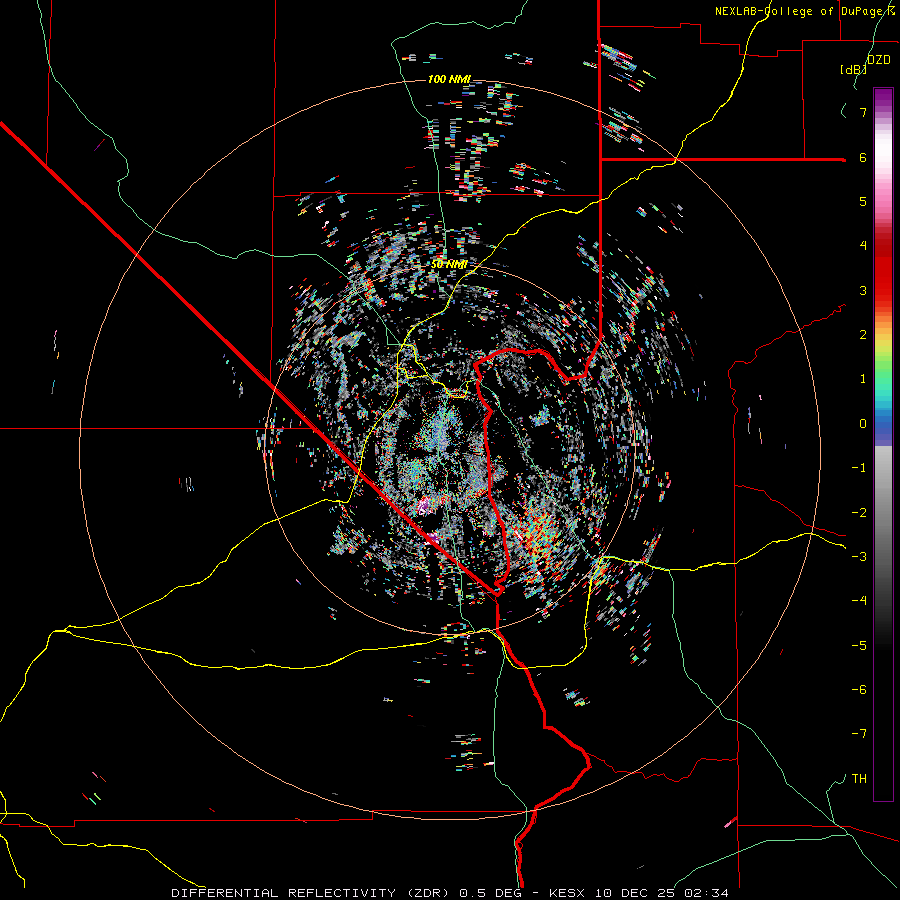Screen dimensions: 900x900
Task: Click the [dB] unit label
Action: 852,69
